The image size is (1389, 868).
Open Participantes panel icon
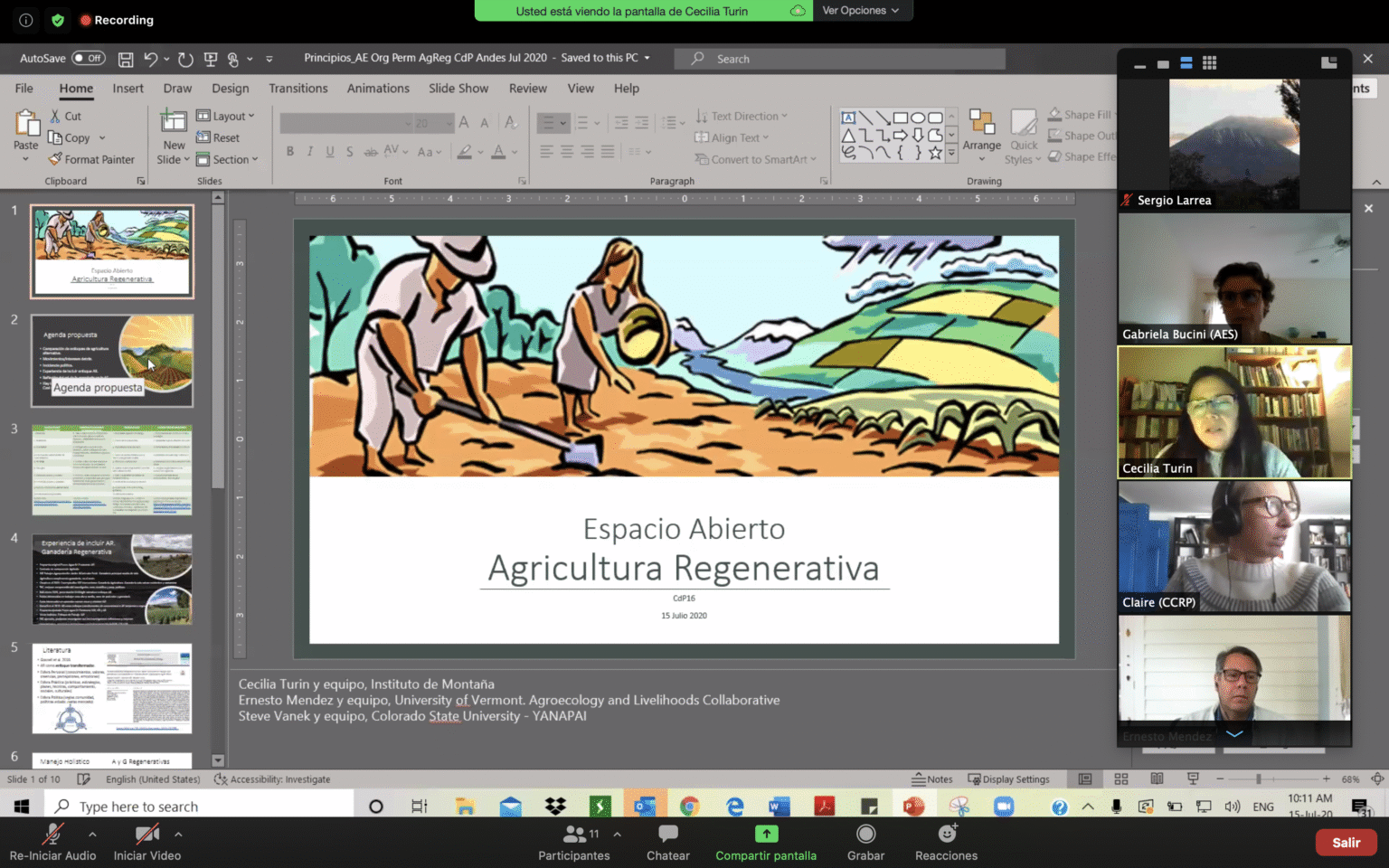click(573, 834)
